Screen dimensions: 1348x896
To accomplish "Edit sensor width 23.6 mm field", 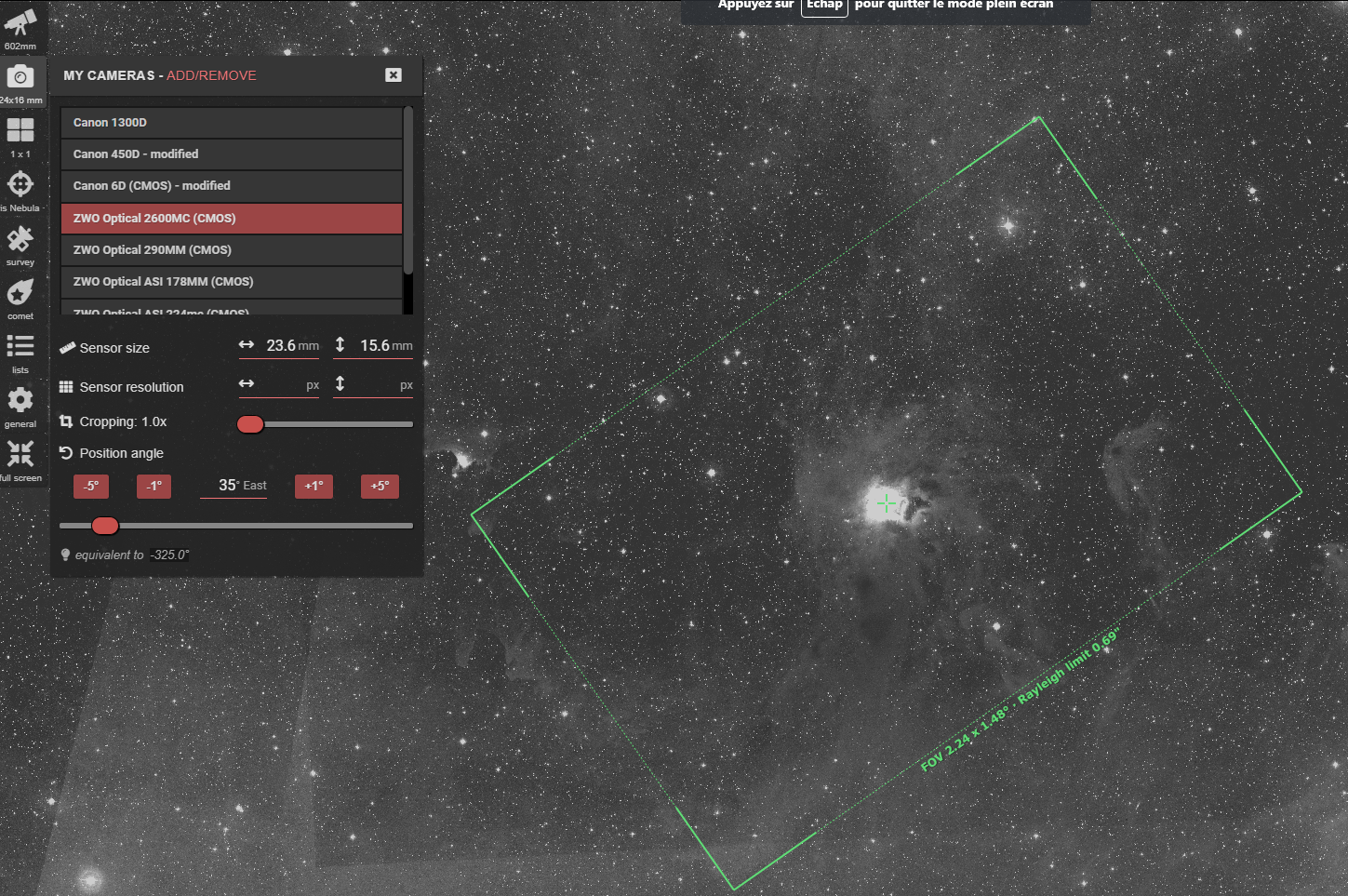I will (x=279, y=346).
